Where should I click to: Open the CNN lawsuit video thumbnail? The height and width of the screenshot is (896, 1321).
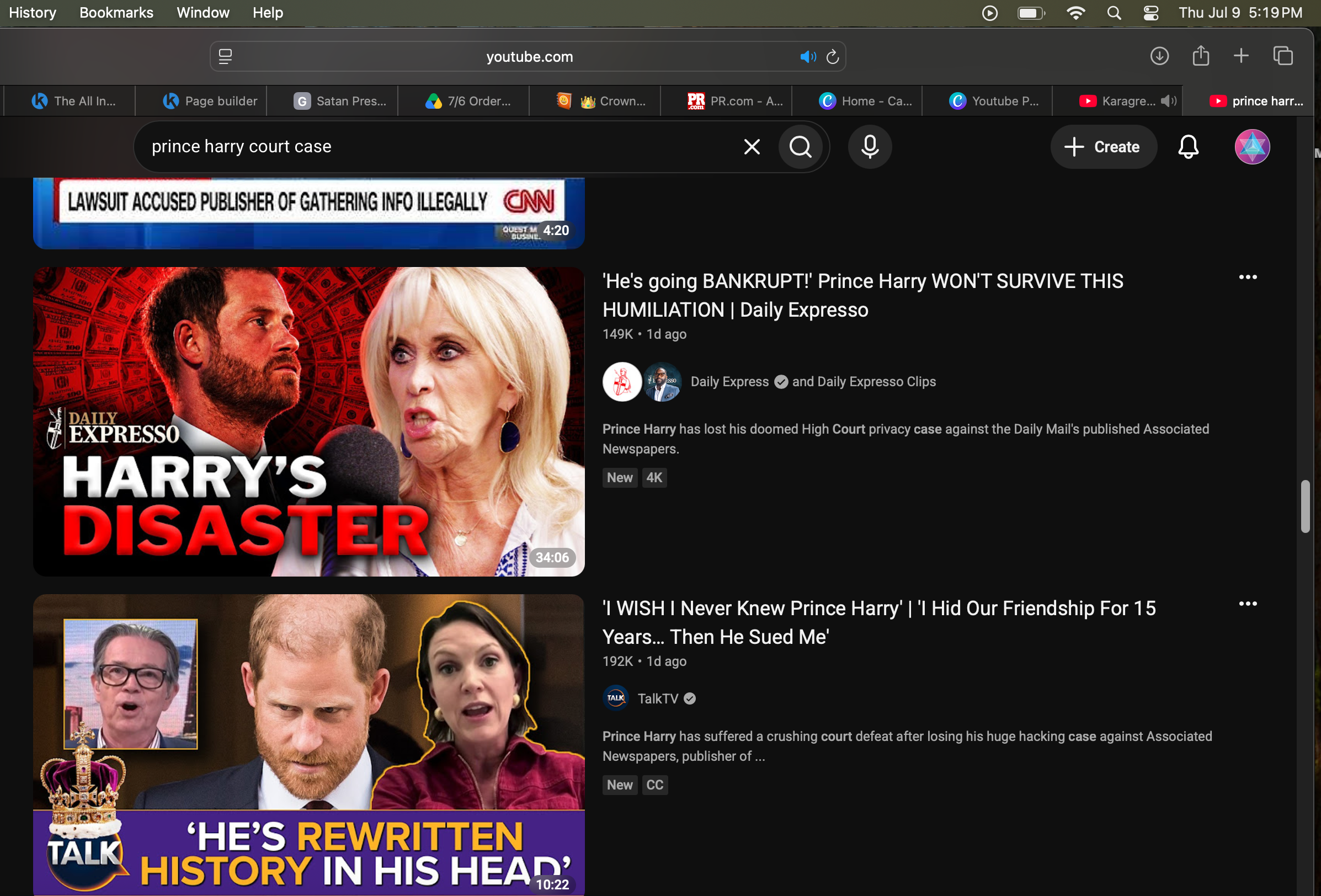tap(308, 213)
